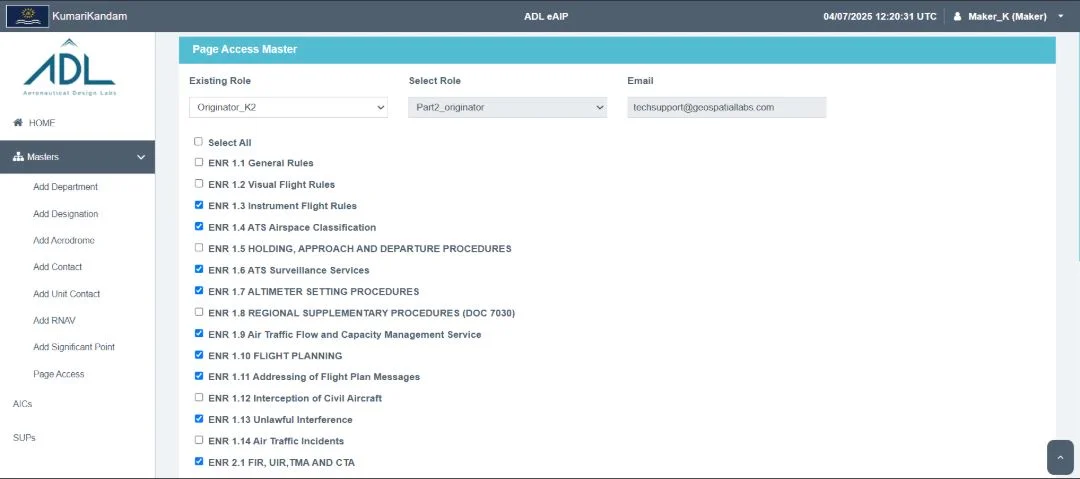
Task: Click the user profile icon beside Maker_K
Action: 957,17
